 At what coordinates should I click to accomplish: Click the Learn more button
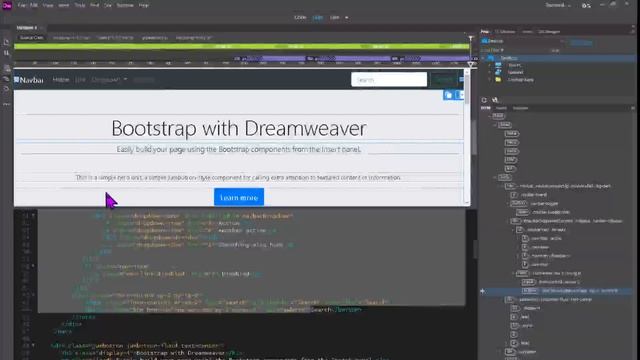[239, 198]
